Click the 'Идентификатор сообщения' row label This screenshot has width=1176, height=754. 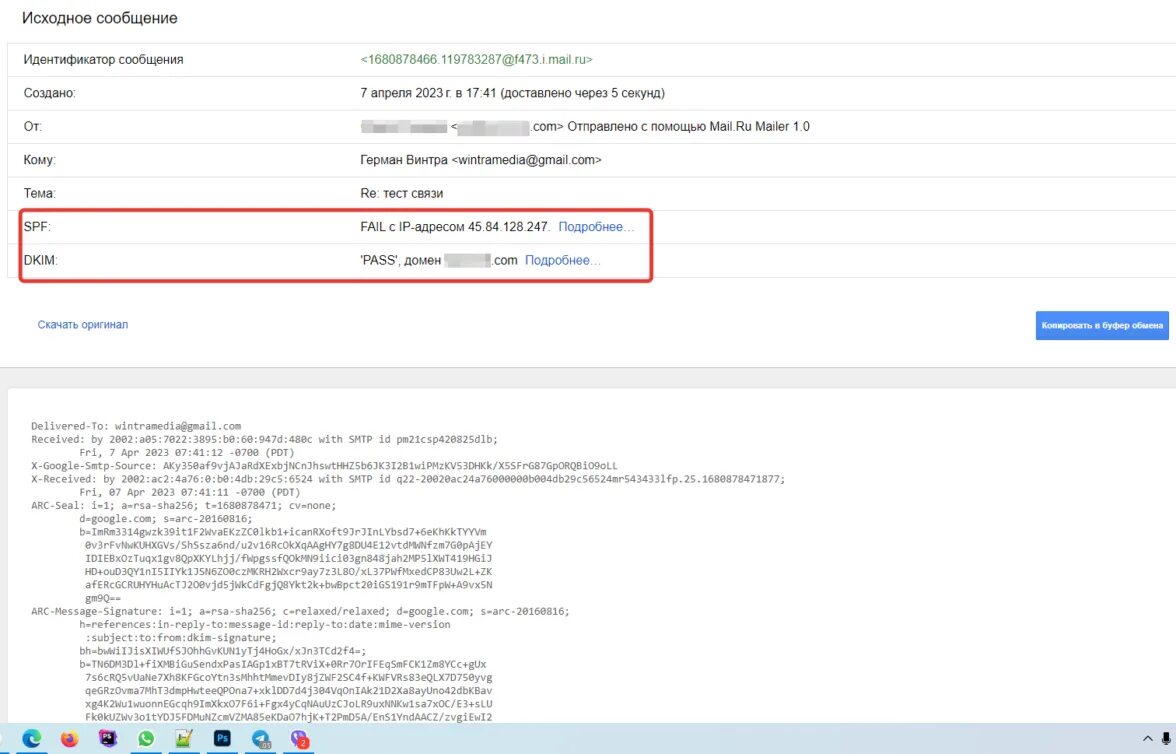click(x=104, y=59)
